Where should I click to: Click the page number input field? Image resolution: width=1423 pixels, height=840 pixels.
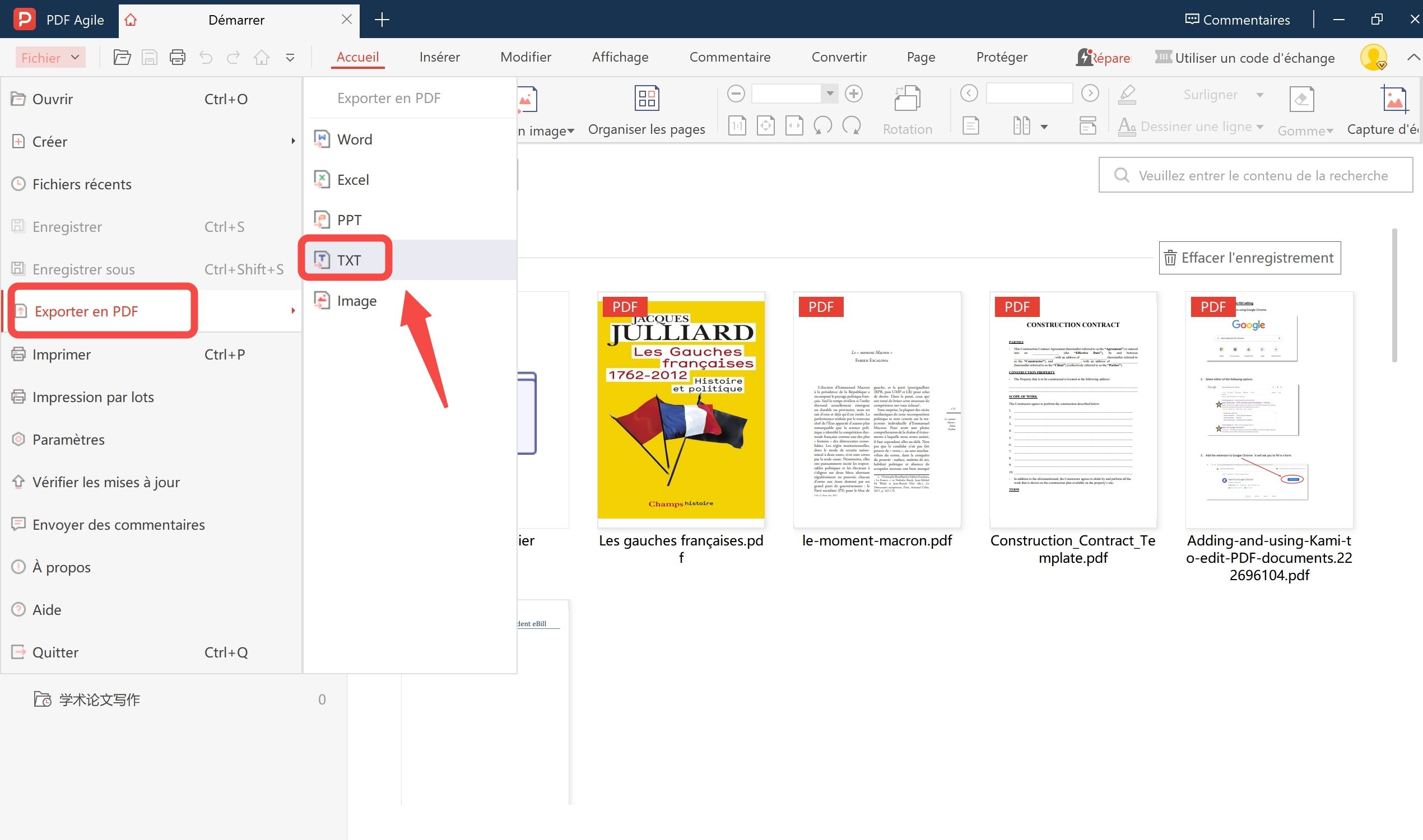point(1029,93)
